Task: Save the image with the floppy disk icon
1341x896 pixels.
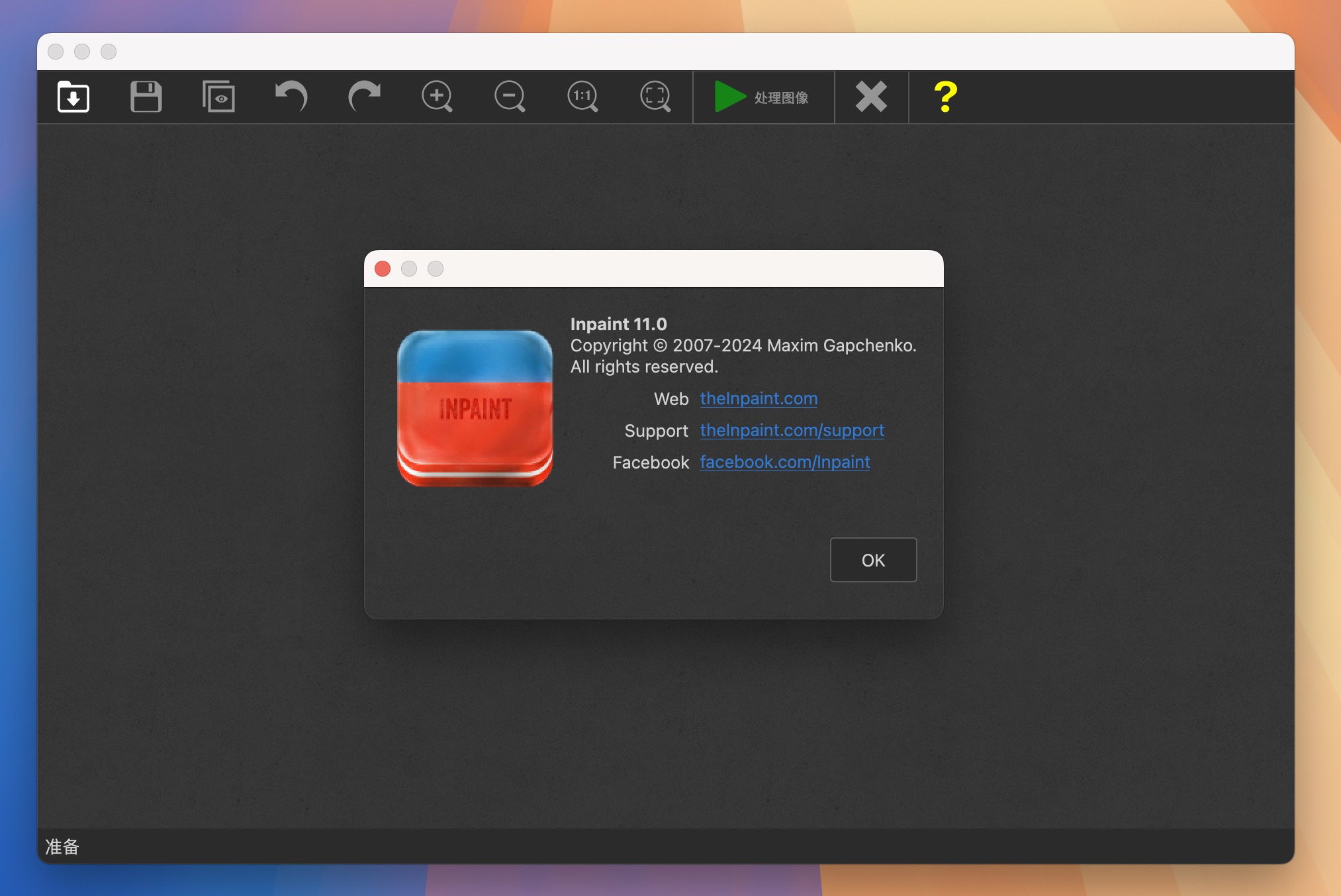Action: (146, 97)
